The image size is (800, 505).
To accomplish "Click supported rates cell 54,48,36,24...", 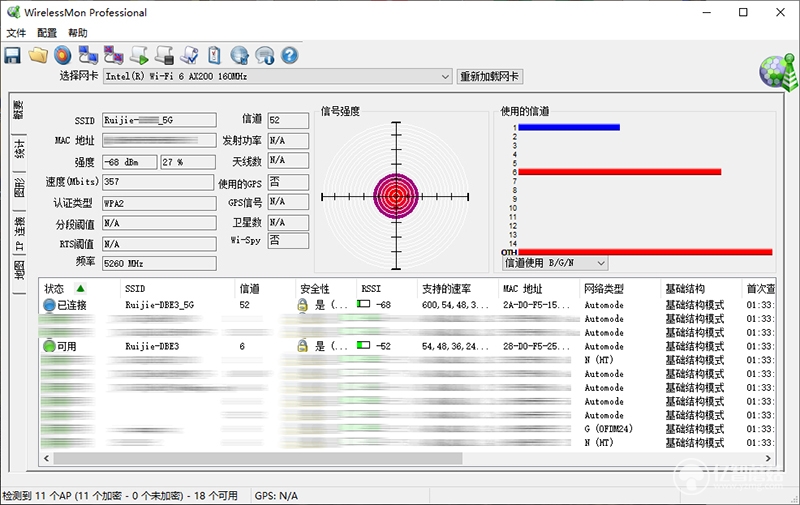I will [455, 346].
